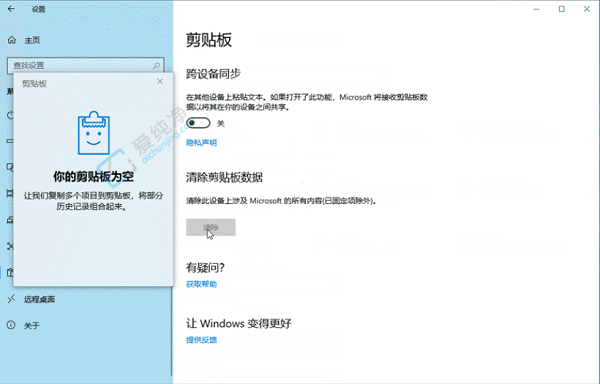Click the home icon beside 主页
This screenshot has width=600, height=384.
tap(12, 40)
